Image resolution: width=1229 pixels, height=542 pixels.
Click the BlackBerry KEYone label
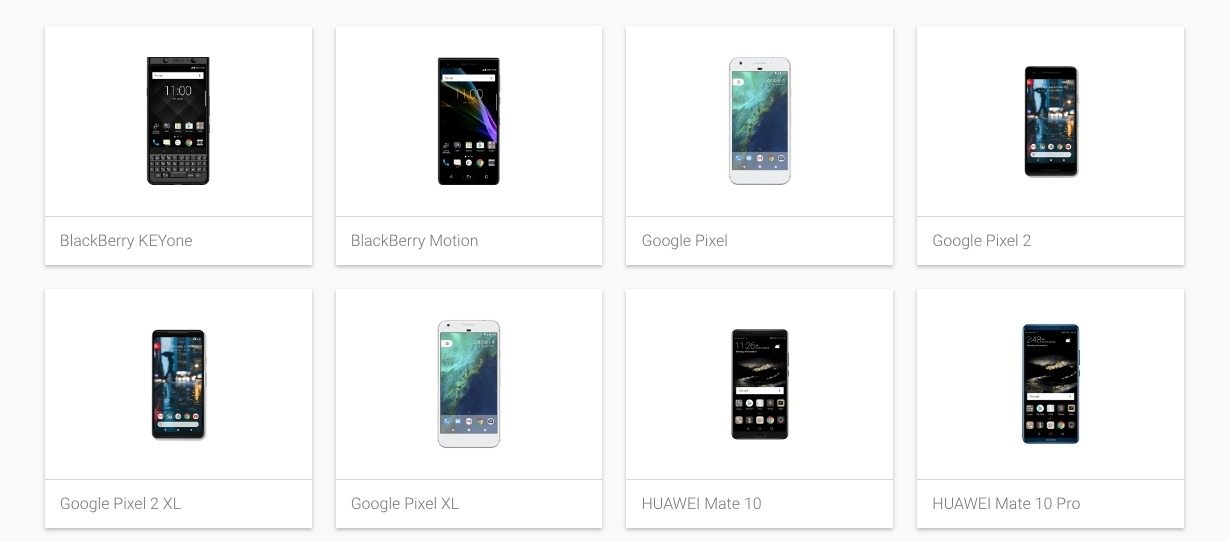[x=126, y=241]
